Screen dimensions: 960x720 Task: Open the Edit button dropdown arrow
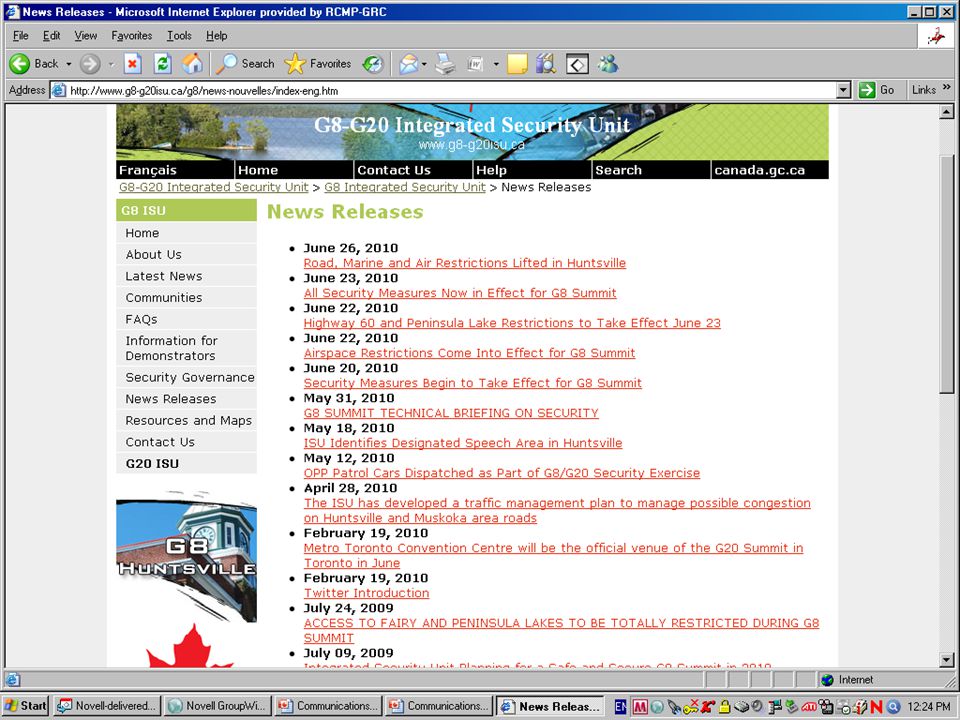496,64
